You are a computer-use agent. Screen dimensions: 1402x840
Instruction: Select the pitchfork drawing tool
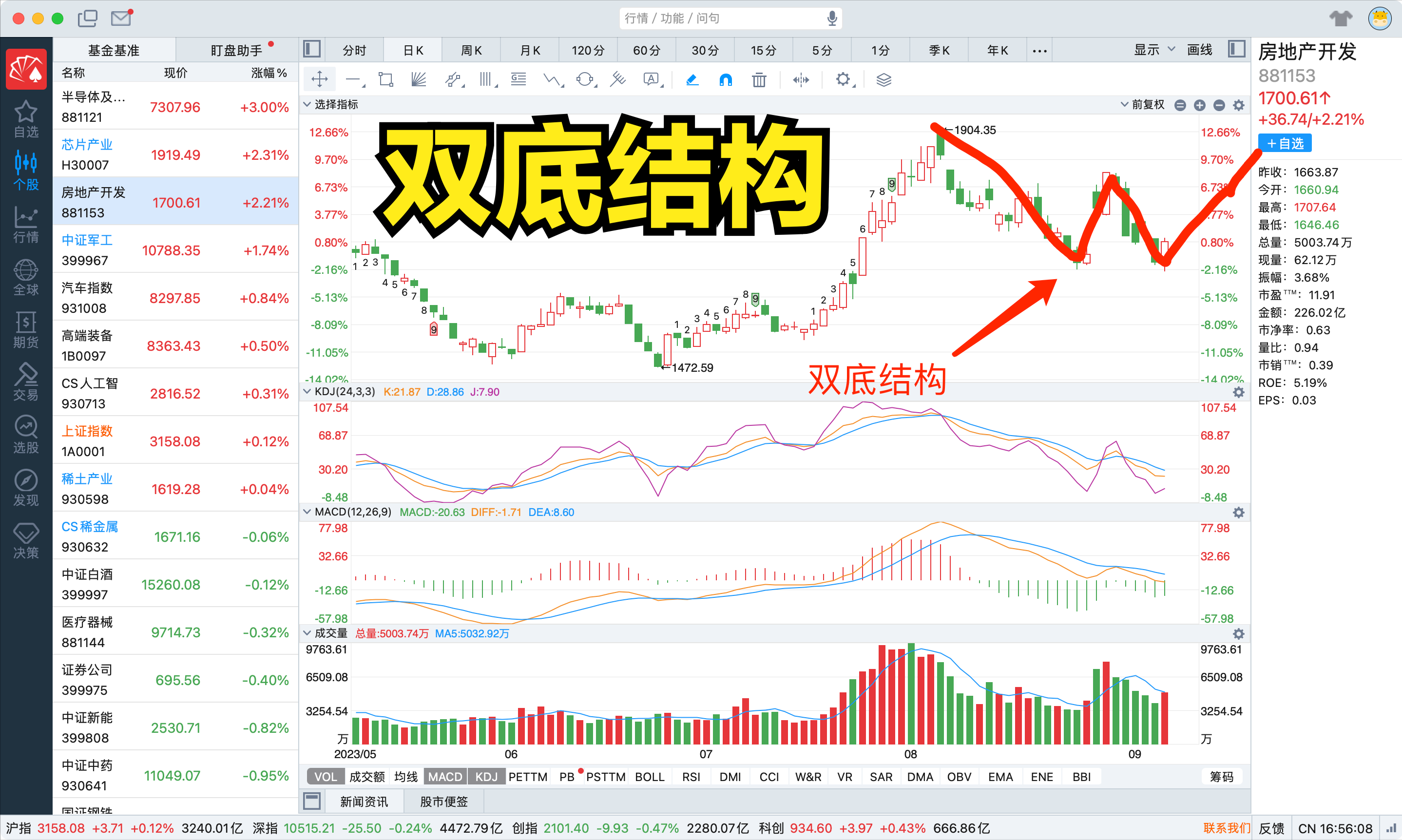tap(618, 80)
